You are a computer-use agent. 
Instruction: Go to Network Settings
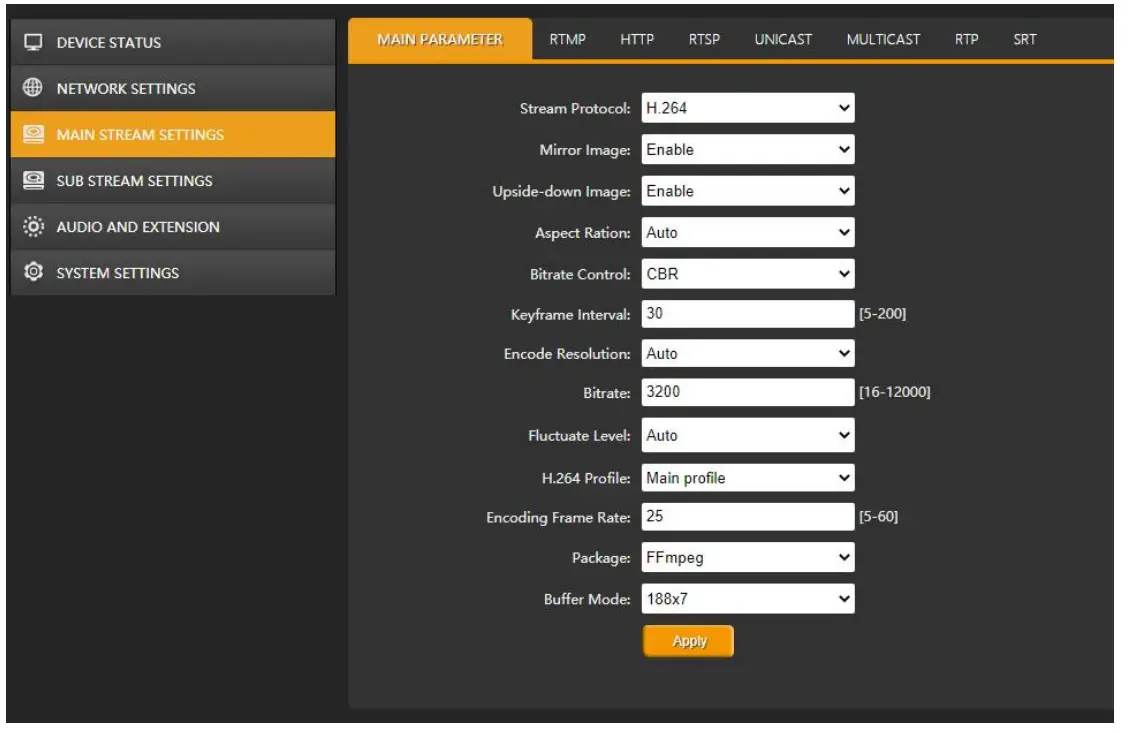click(173, 88)
